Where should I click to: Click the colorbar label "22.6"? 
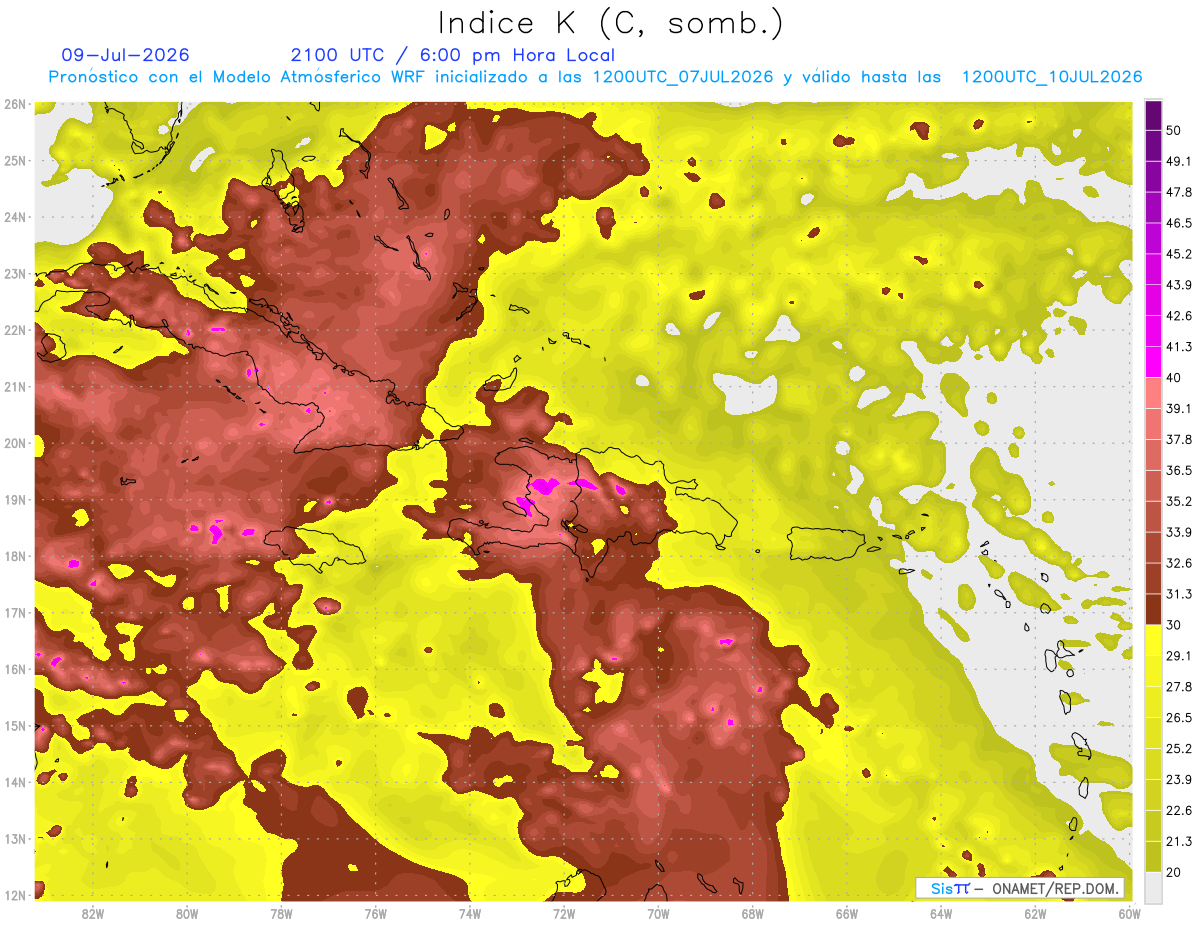click(x=1179, y=810)
